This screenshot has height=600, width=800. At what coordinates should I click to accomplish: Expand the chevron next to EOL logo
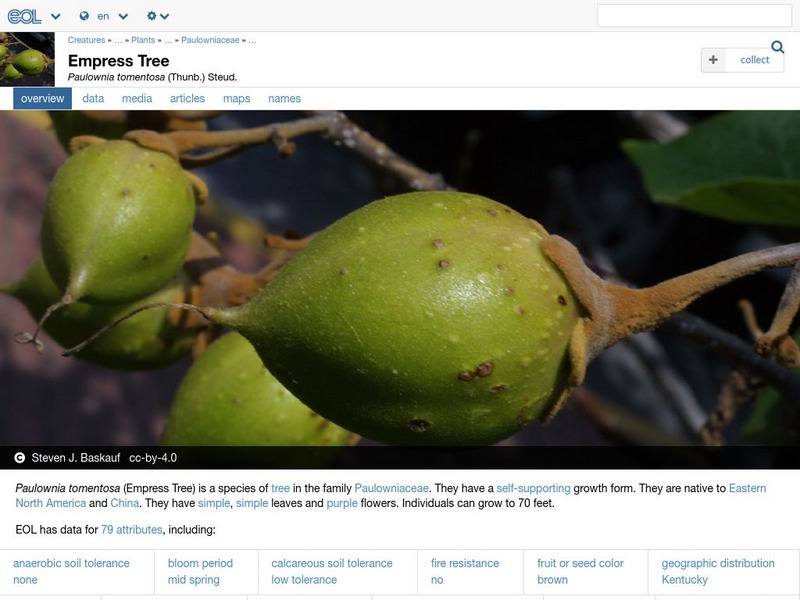pos(56,16)
